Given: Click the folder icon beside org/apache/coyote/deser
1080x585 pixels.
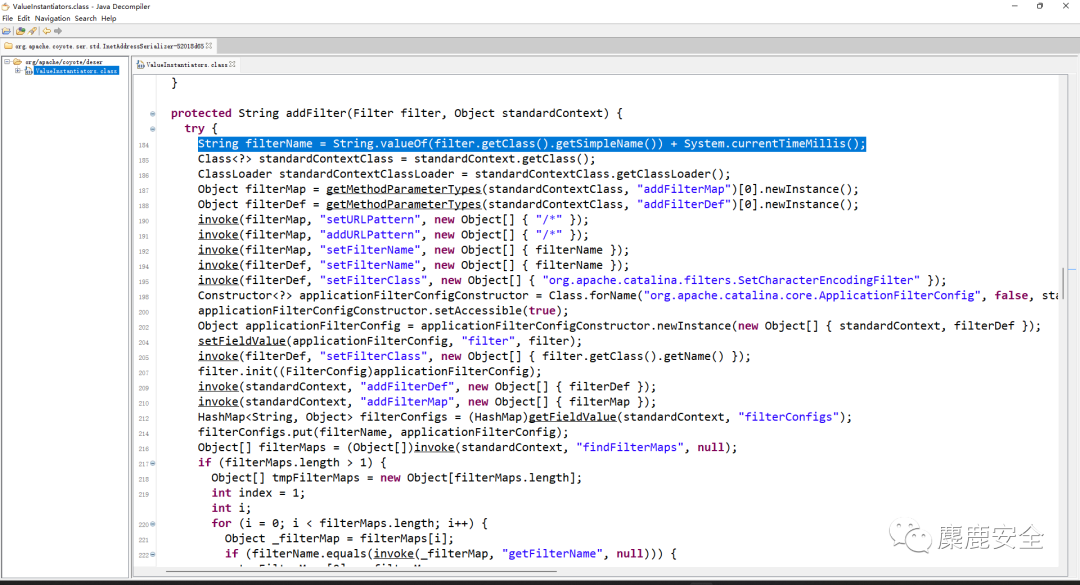Looking at the screenshot, I should 17,62.
